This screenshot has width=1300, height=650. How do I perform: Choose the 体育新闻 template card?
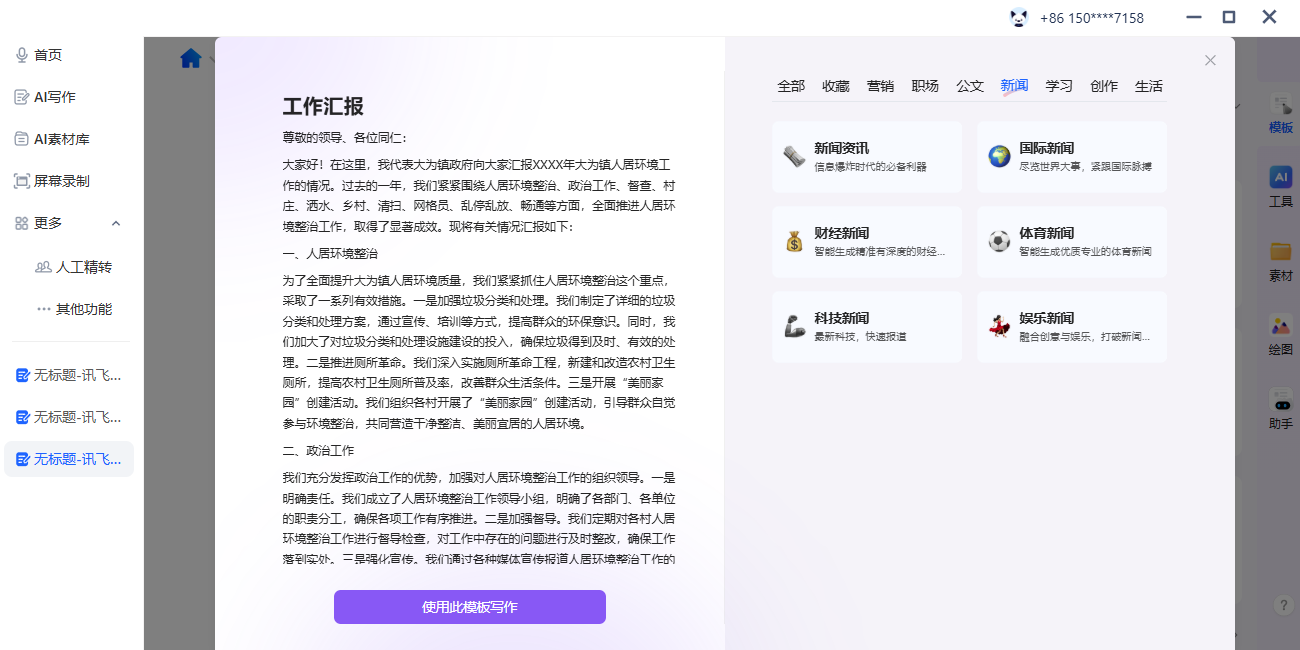point(1071,241)
